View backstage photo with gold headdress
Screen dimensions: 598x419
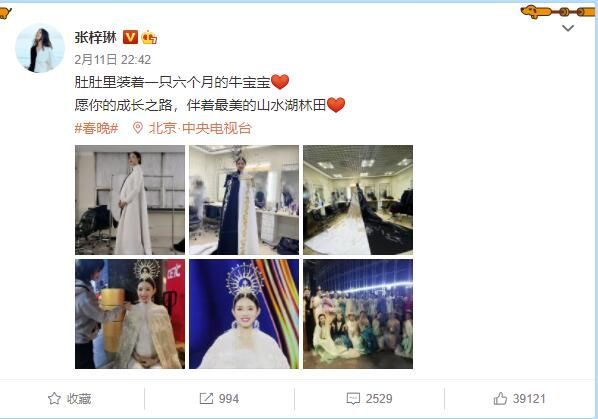(x=130, y=314)
